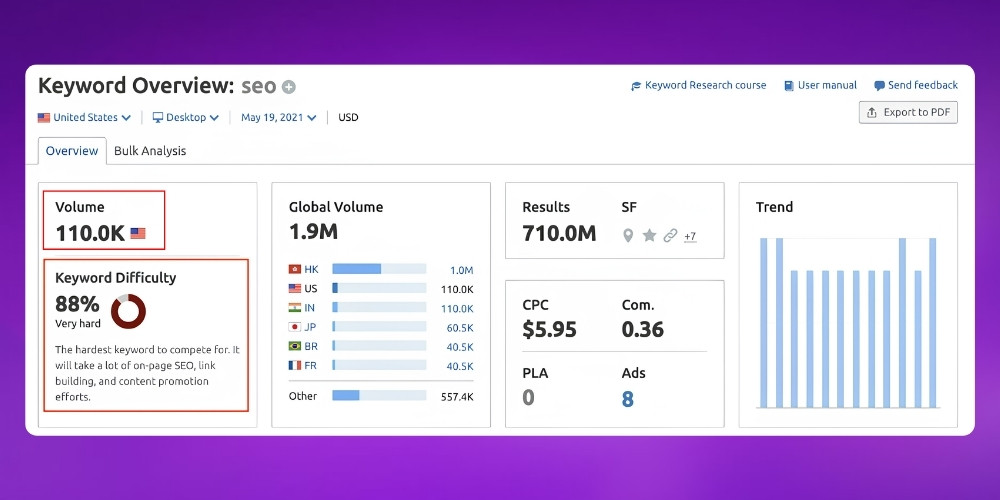Viewport: 1000px width, 500px height.
Task: Click the FR country link in Global Volume
Action: [311, 365]
